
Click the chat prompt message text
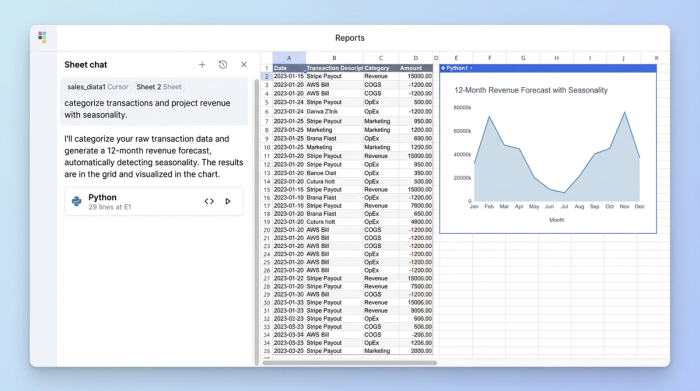(147, 109)
